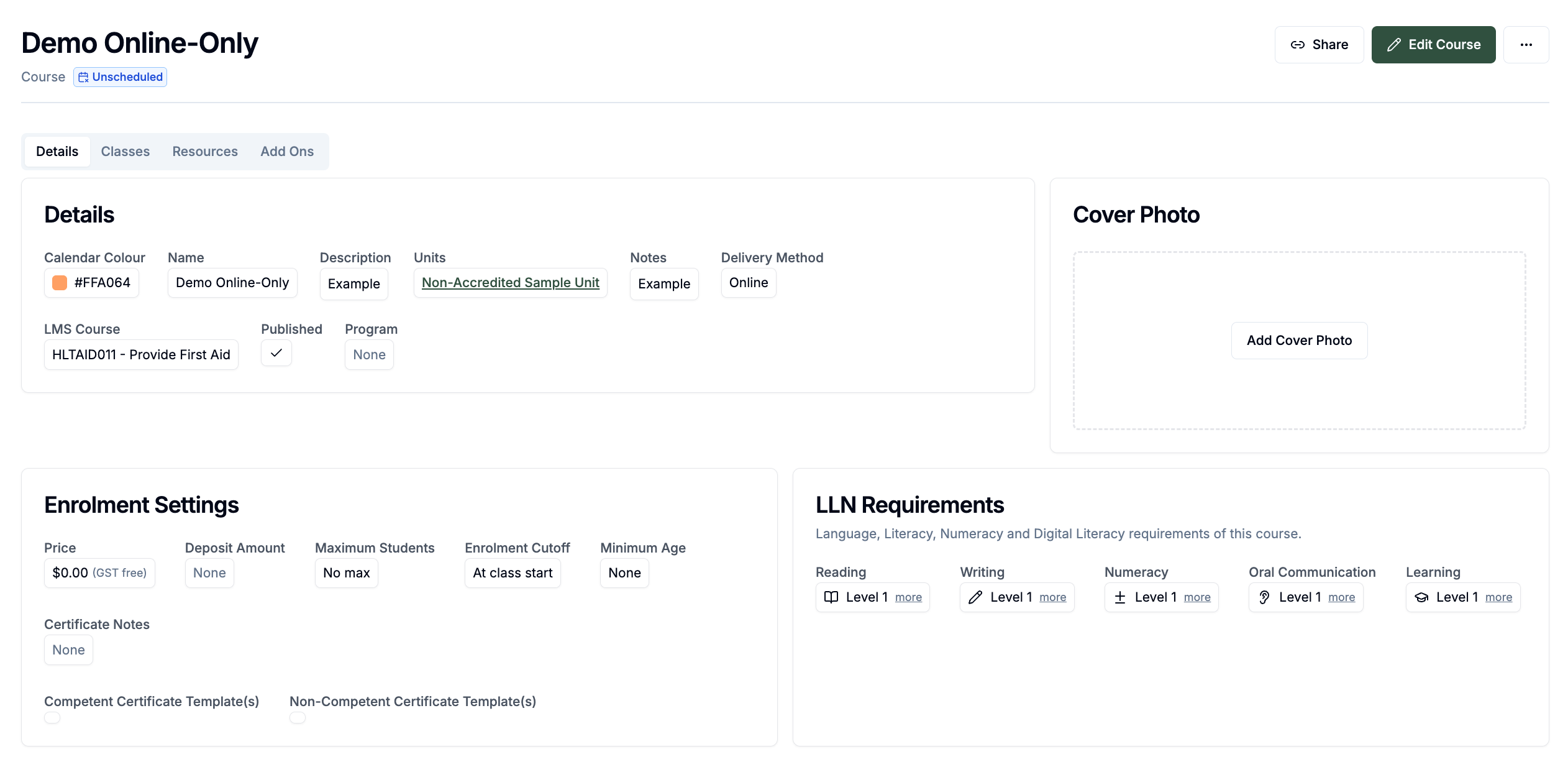Click the Published checkmark icon
The image size is (1568, 767).
pos(276,353)
